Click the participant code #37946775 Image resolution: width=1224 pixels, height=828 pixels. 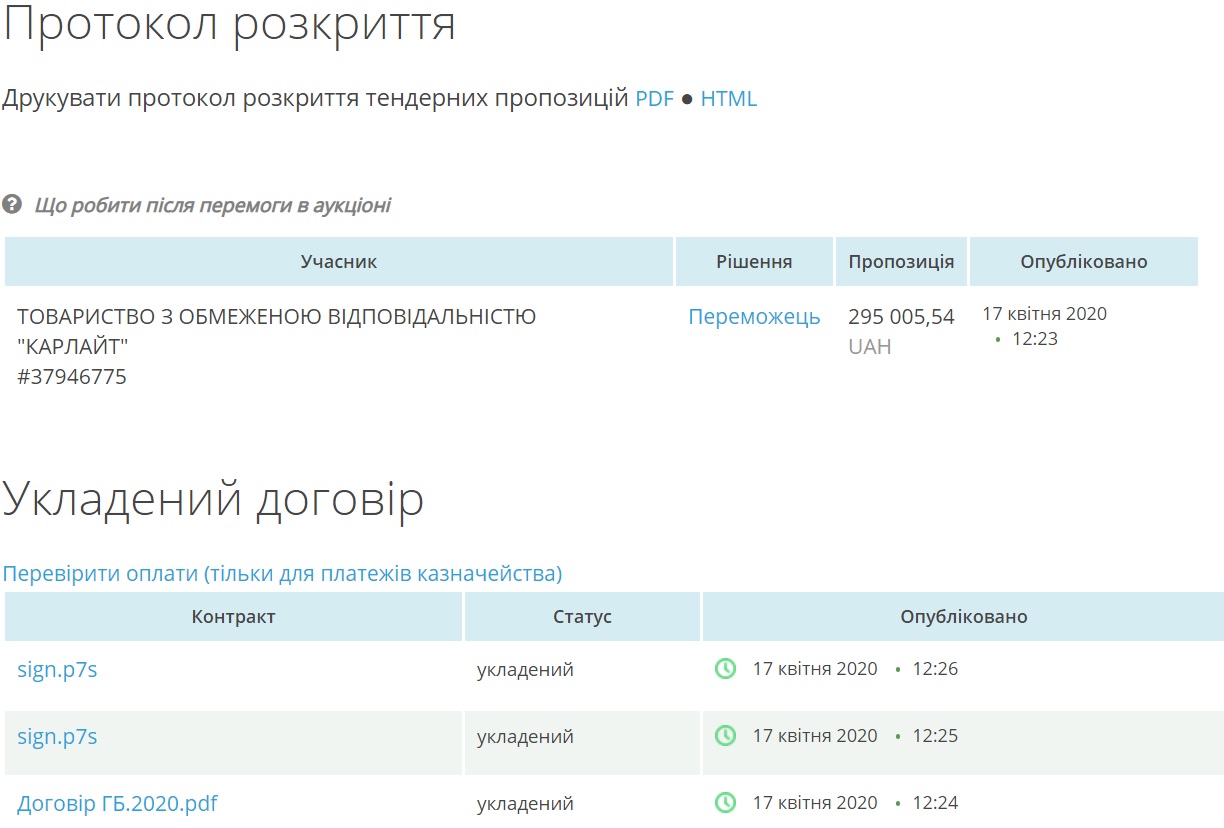click(x=72, y=377)
